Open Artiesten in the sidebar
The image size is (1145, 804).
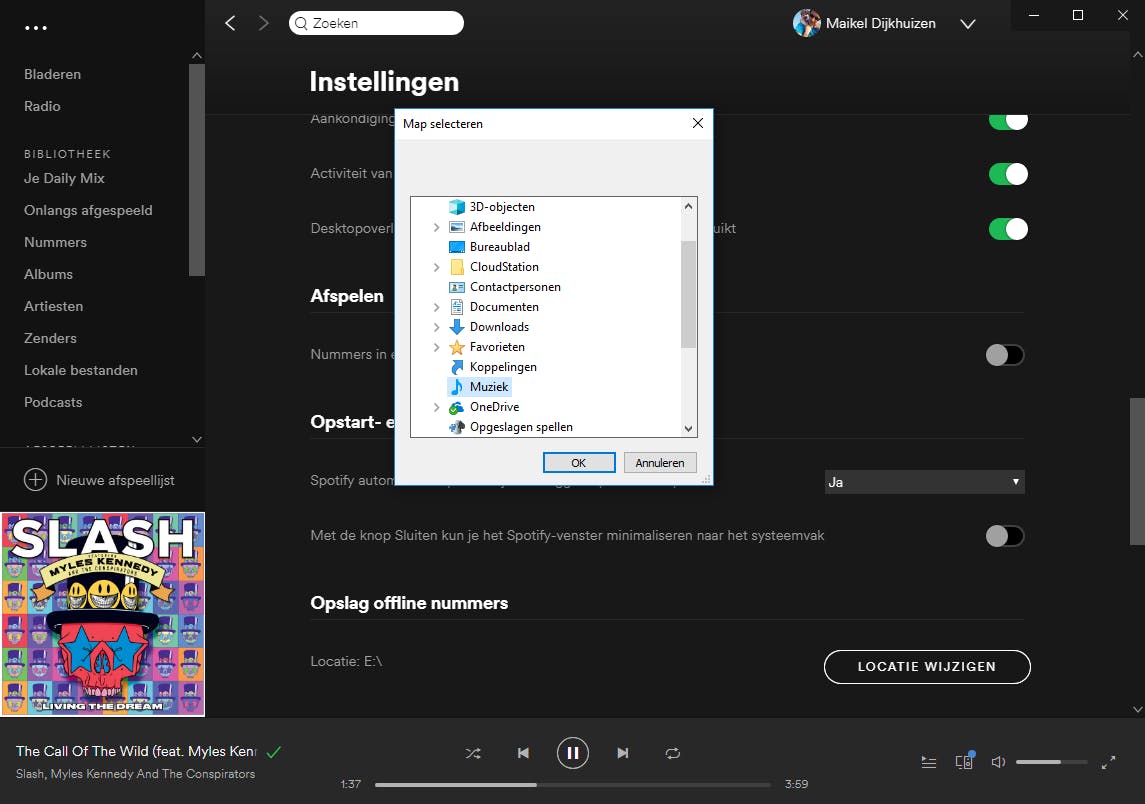click(54, 307)
